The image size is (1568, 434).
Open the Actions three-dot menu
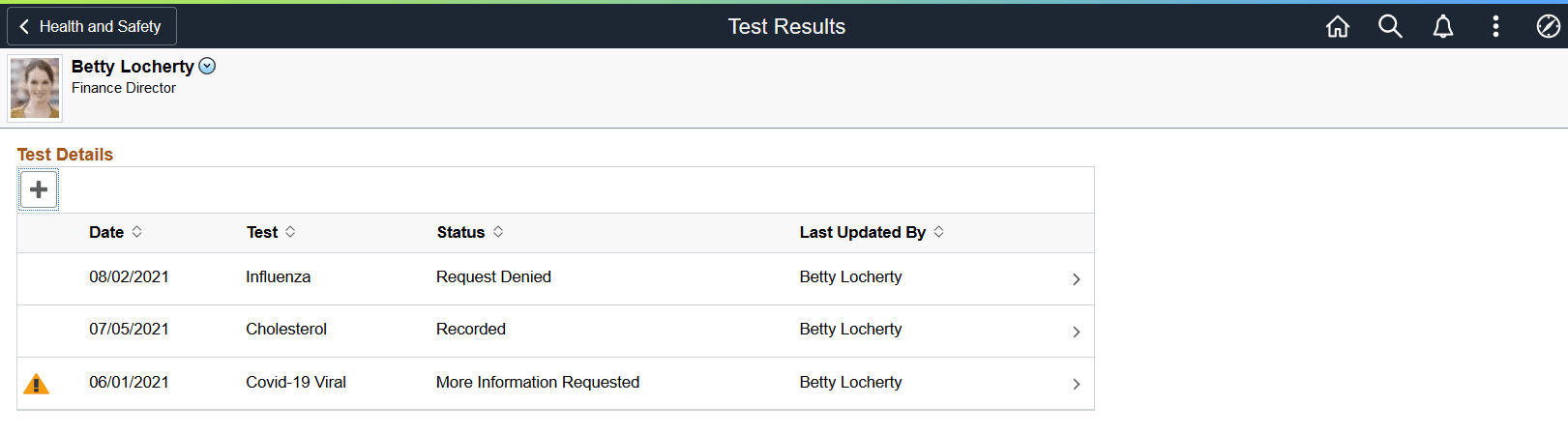pos(1495,27)
